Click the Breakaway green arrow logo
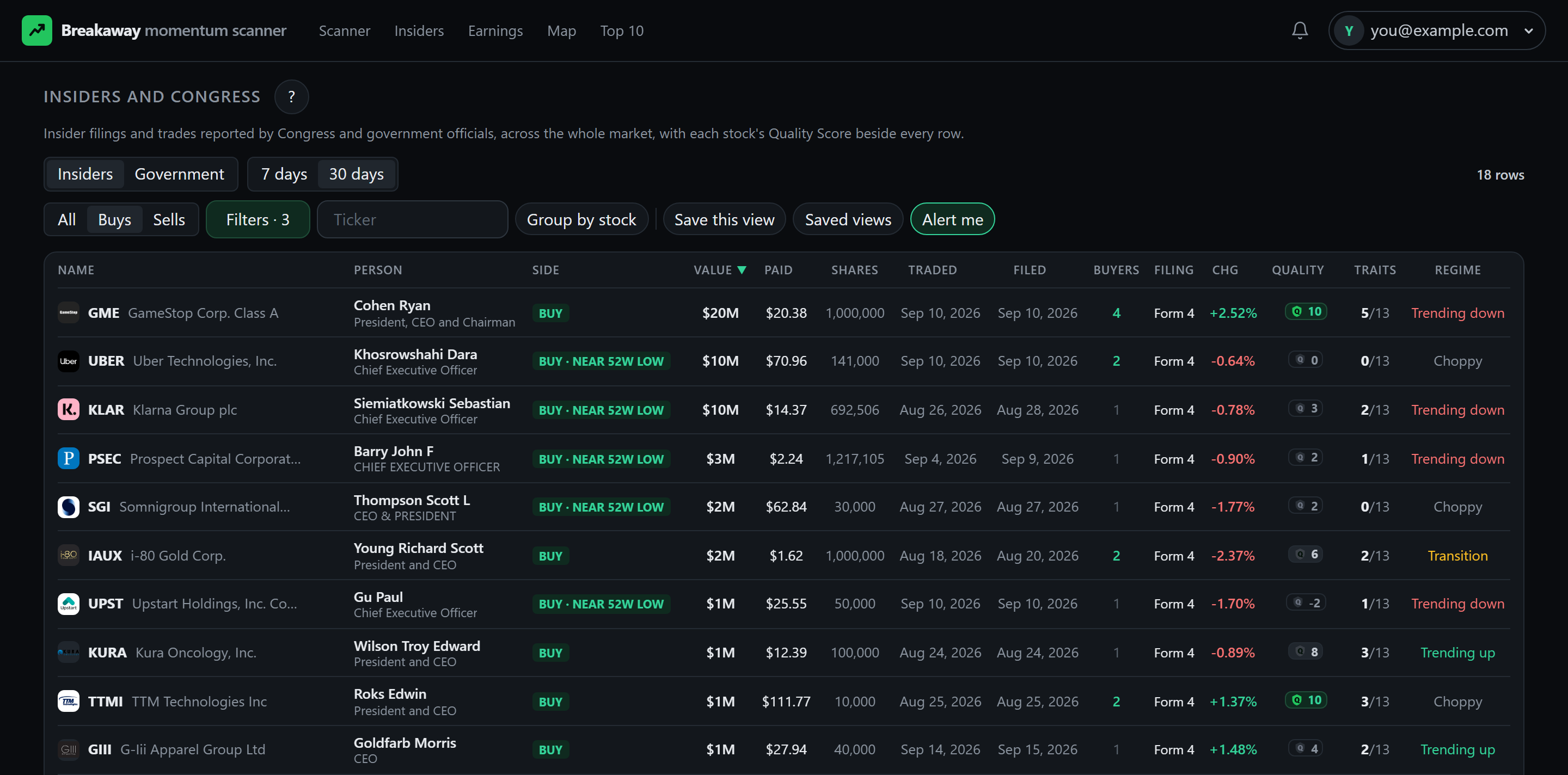 pyautogui.click(x=36, y=30)
